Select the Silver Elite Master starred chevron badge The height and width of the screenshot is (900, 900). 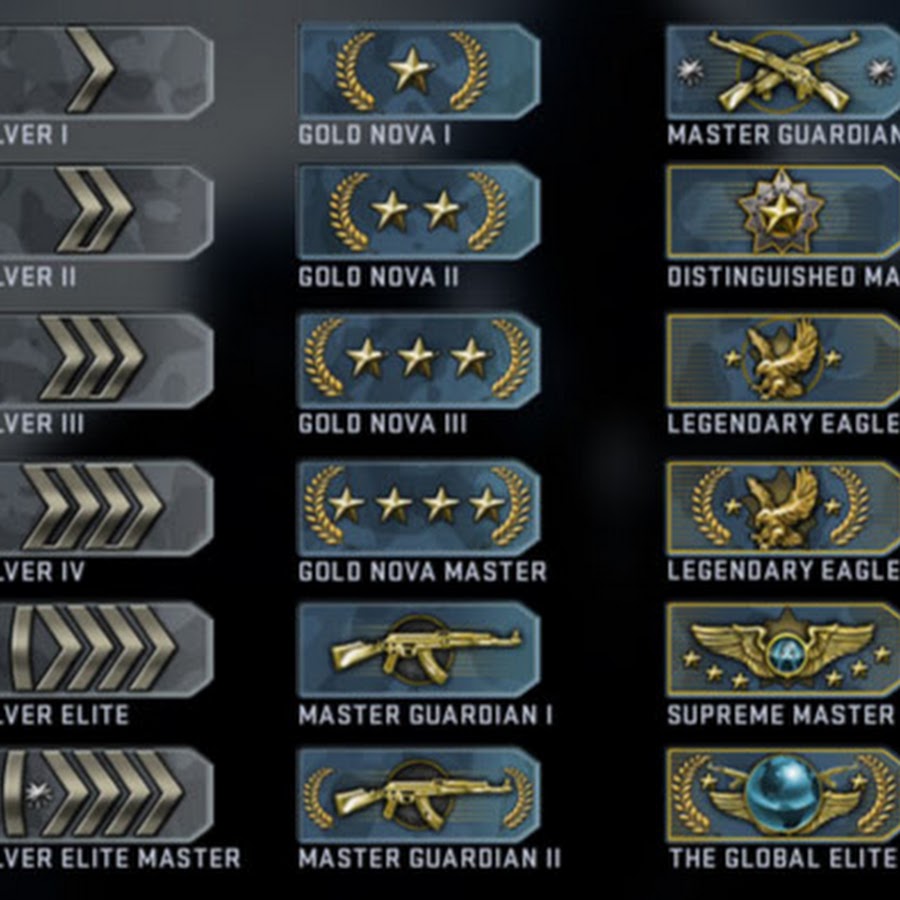coord(107,796)
